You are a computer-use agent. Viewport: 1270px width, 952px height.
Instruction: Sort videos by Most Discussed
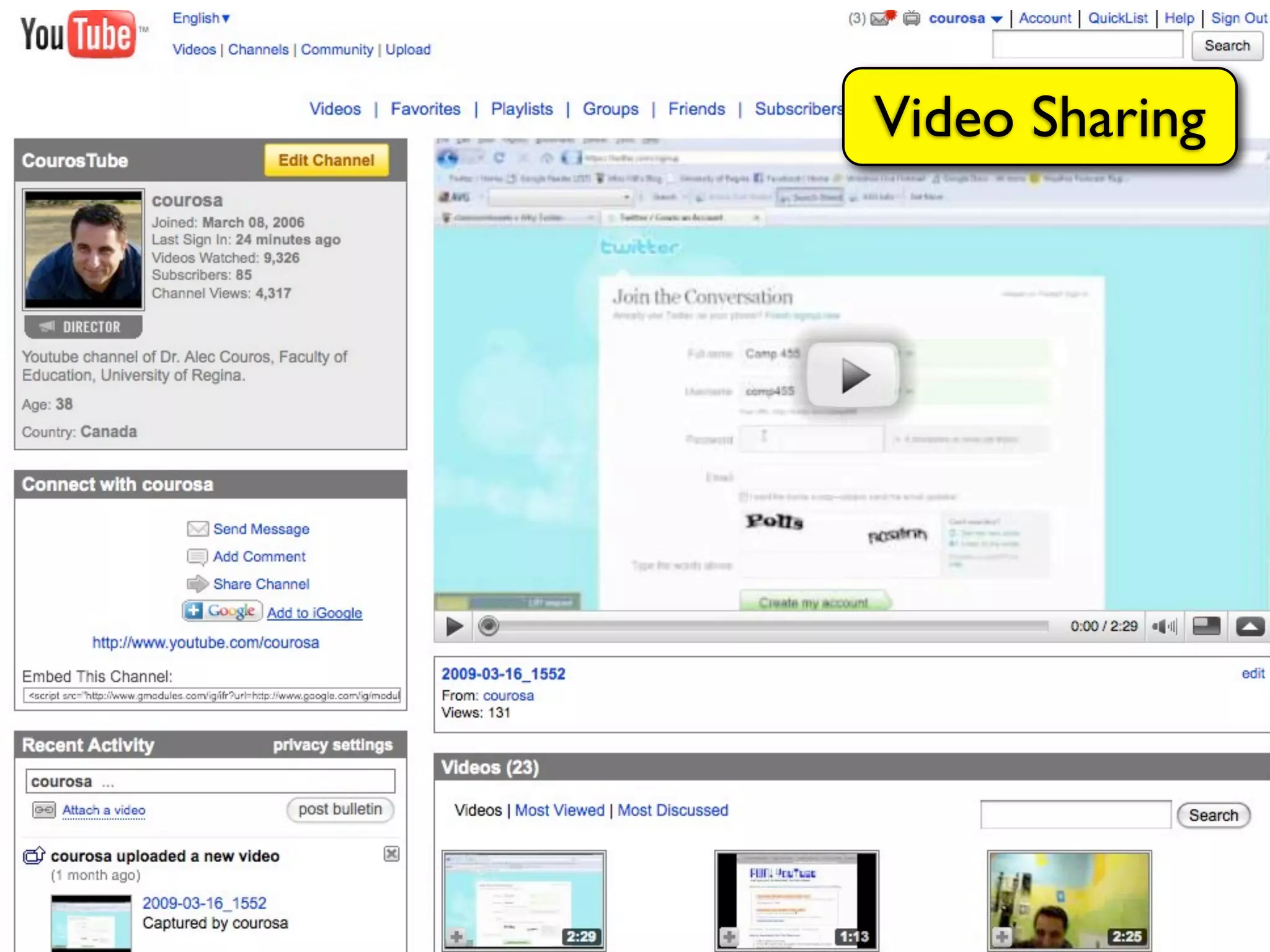pyautogui.click(x=673, y=810)
